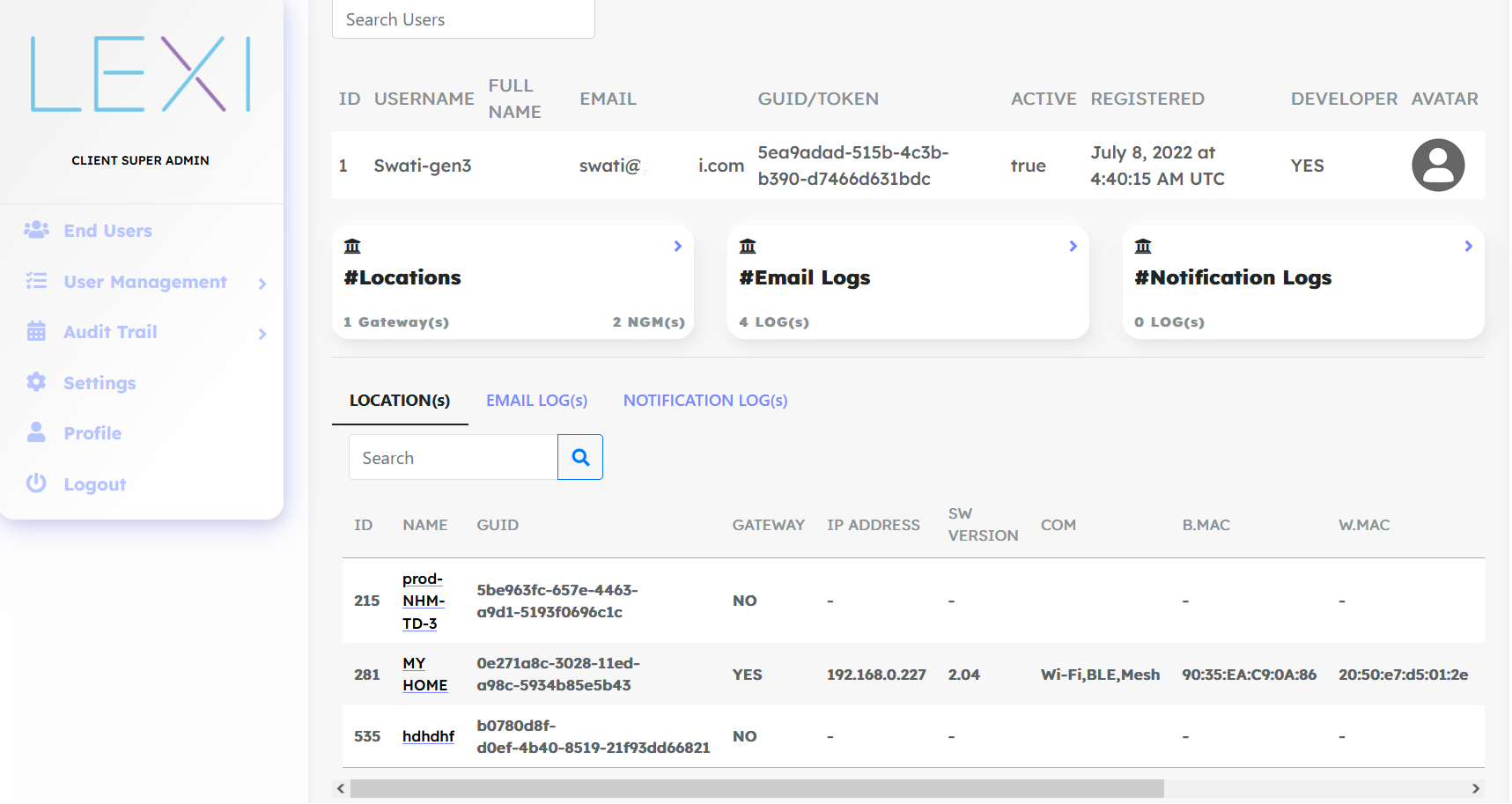Click the Audit Trail calendar icon
Screen dimensions: 1512x804
[x=36, y=332]
